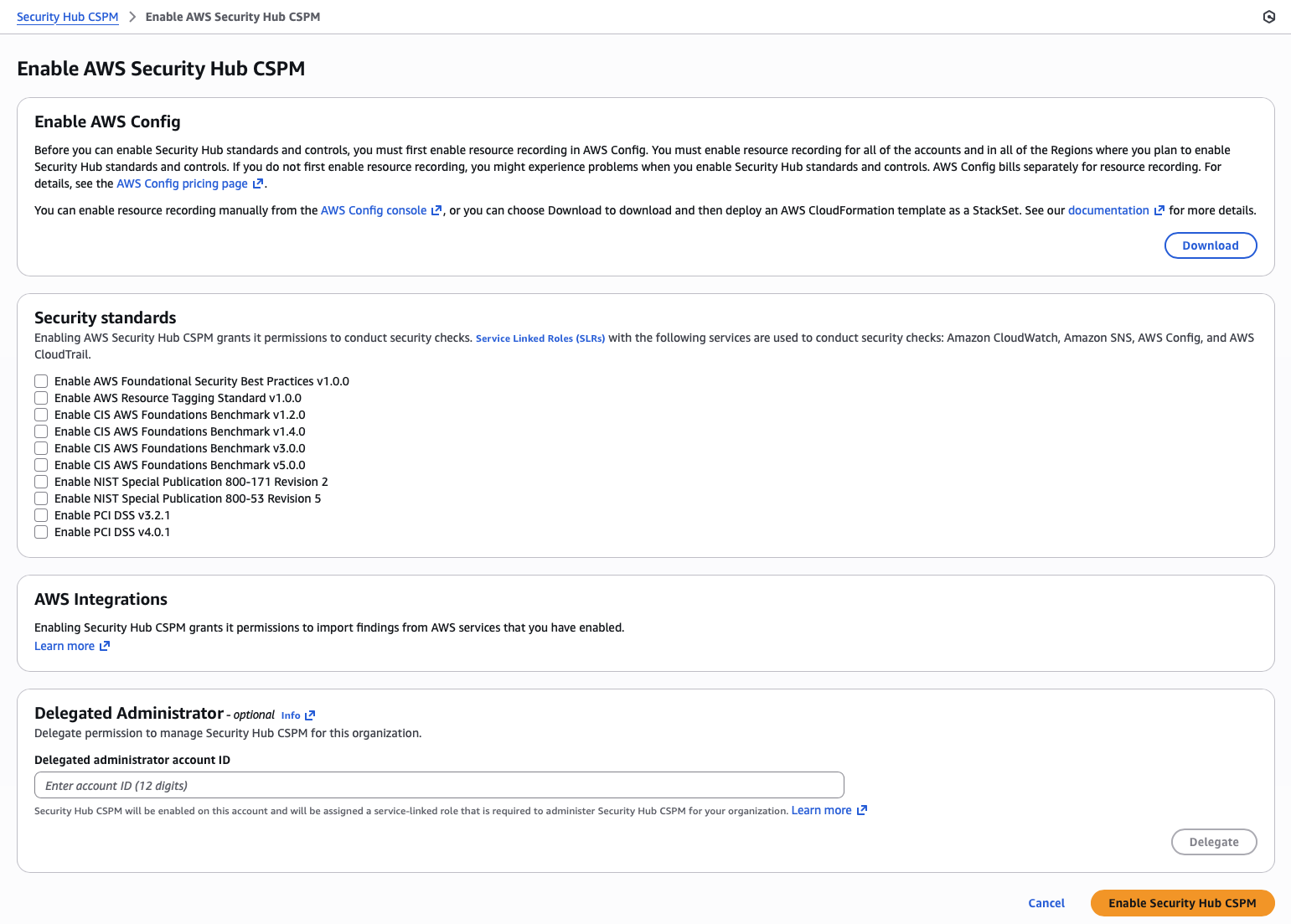The image size is (1291, 924).
Task: Open the AWS Config pricing page link
Action: pyautogui.click(x=182, y=183)
